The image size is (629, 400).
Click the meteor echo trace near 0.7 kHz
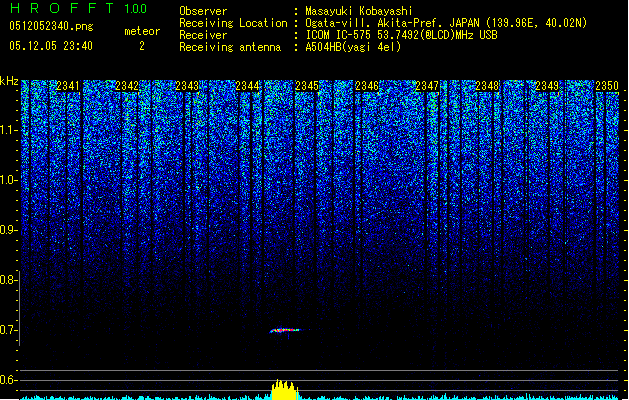point(285,331)
